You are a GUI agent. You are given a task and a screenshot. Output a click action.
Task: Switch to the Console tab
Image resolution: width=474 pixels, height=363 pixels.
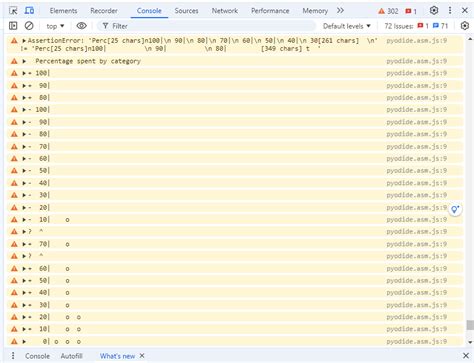point(149,11)
